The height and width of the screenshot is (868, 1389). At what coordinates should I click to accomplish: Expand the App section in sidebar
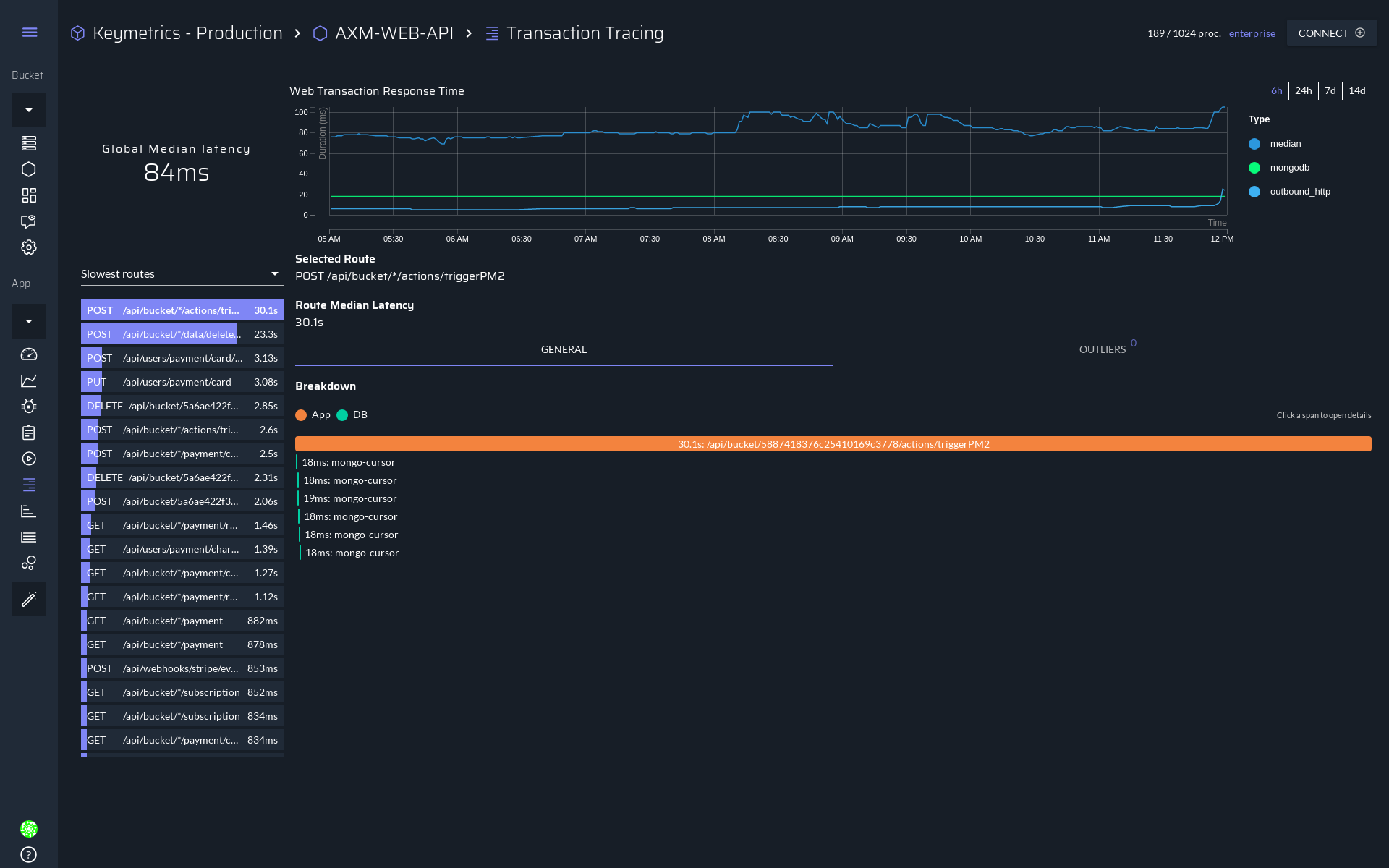[x=28, y=320]
